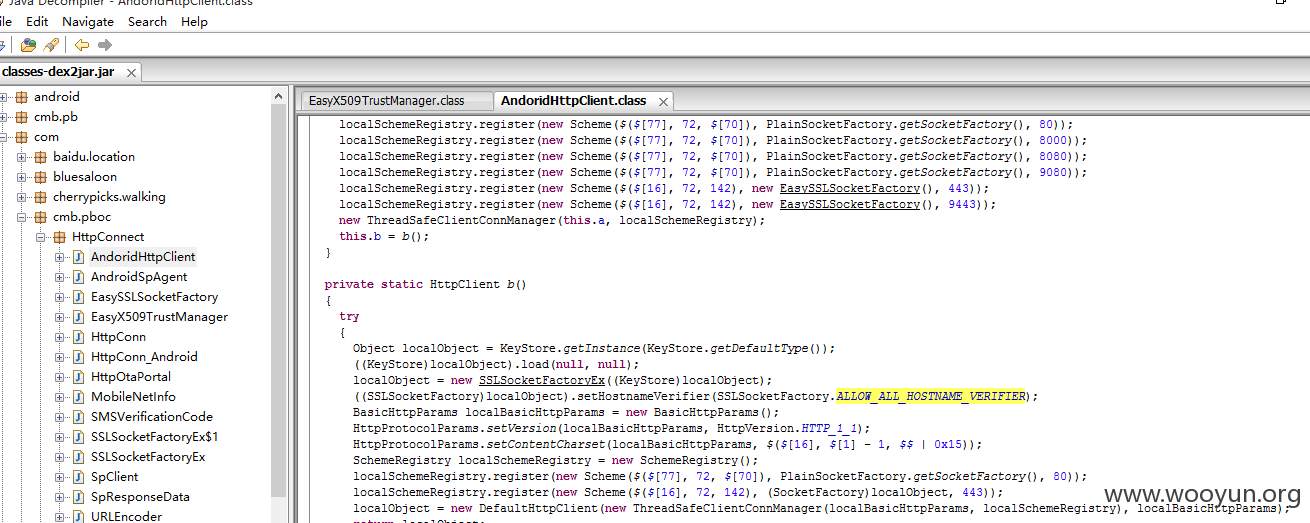The width and height of the screenshot is (1310, 523).
Task: Click the cmb.pboc package icon
Action: pyautogui.click(x=41, y=217)
